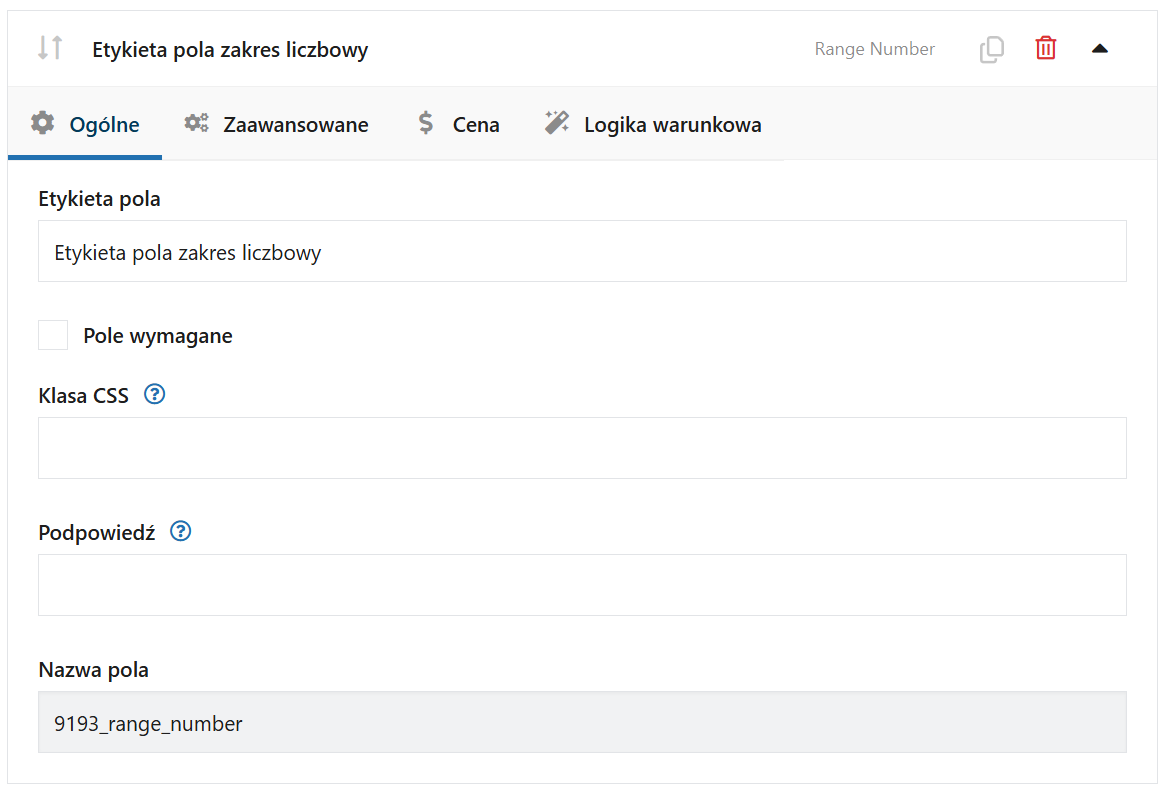
Task: Click into the Klasa CSS input field
Action: pos(582,448)
